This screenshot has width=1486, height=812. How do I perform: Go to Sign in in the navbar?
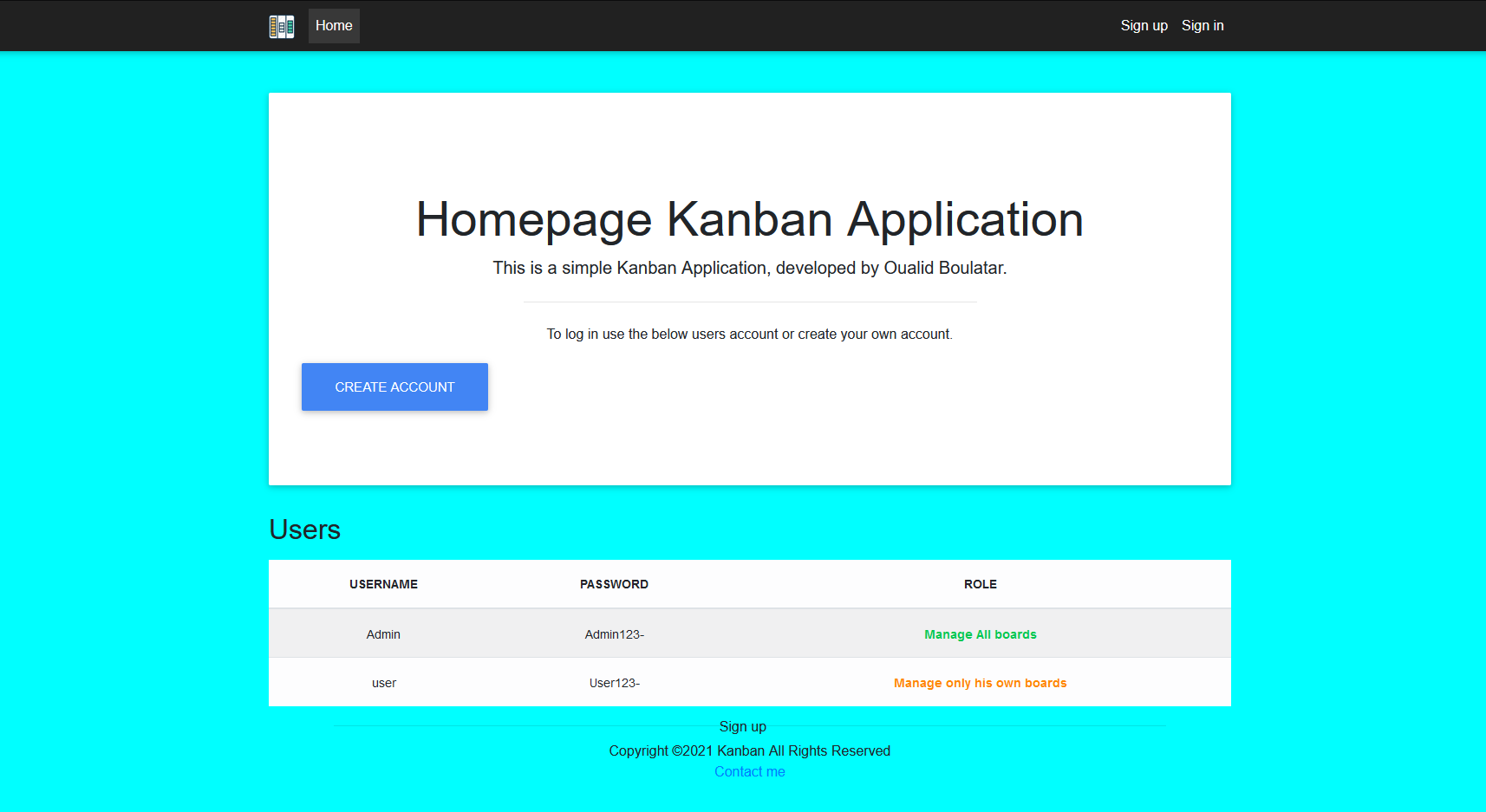[1202, 26]
